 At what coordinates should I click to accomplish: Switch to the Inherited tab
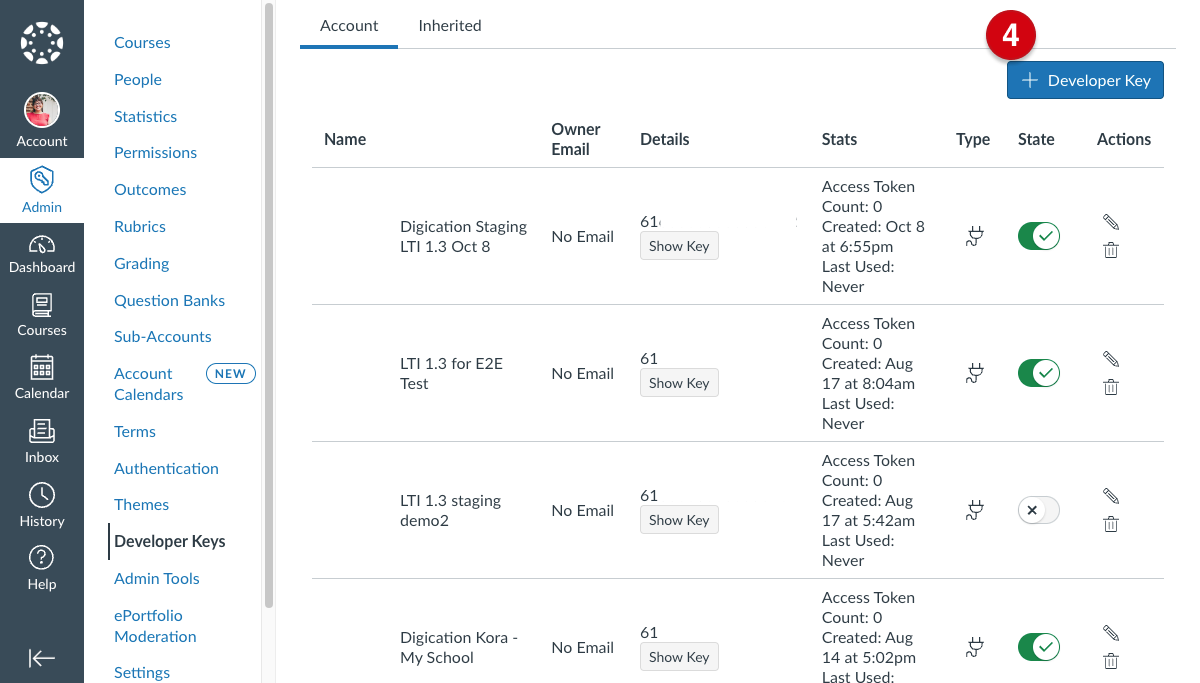pyautogui.click(x=450, y=25)
